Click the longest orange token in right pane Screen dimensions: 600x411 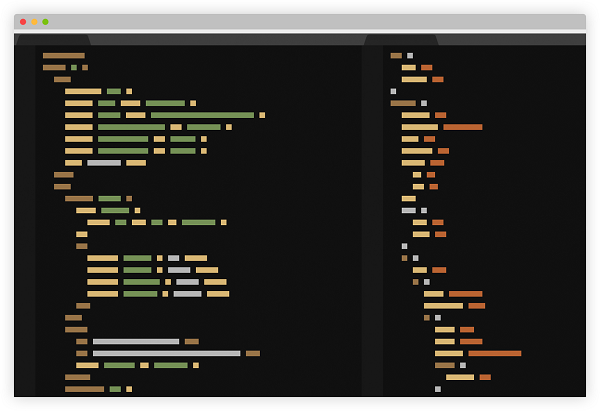(494, 353)
